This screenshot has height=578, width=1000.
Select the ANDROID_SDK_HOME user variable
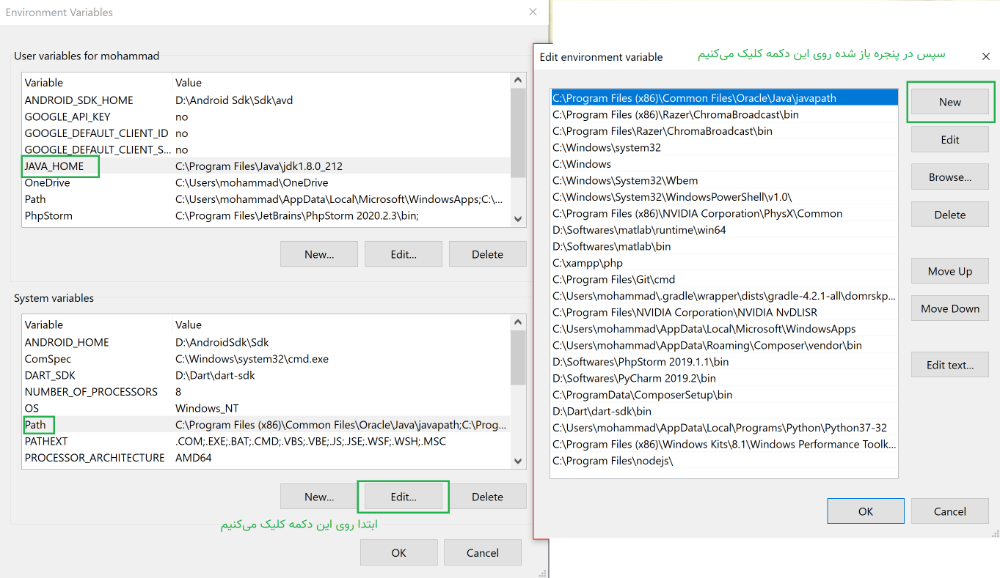click(x=266, y=100)
